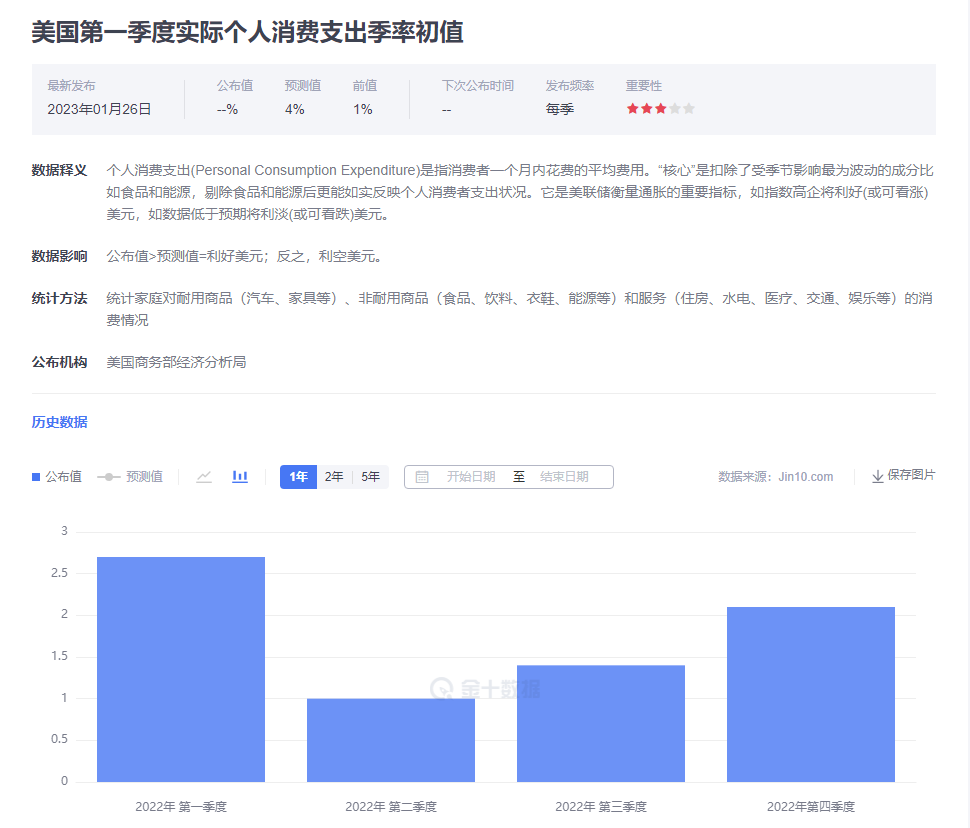Viewport: 970px width, 828px height.
Task: Switch to the 2年 time range tab
Action: (x=333, y=477)
